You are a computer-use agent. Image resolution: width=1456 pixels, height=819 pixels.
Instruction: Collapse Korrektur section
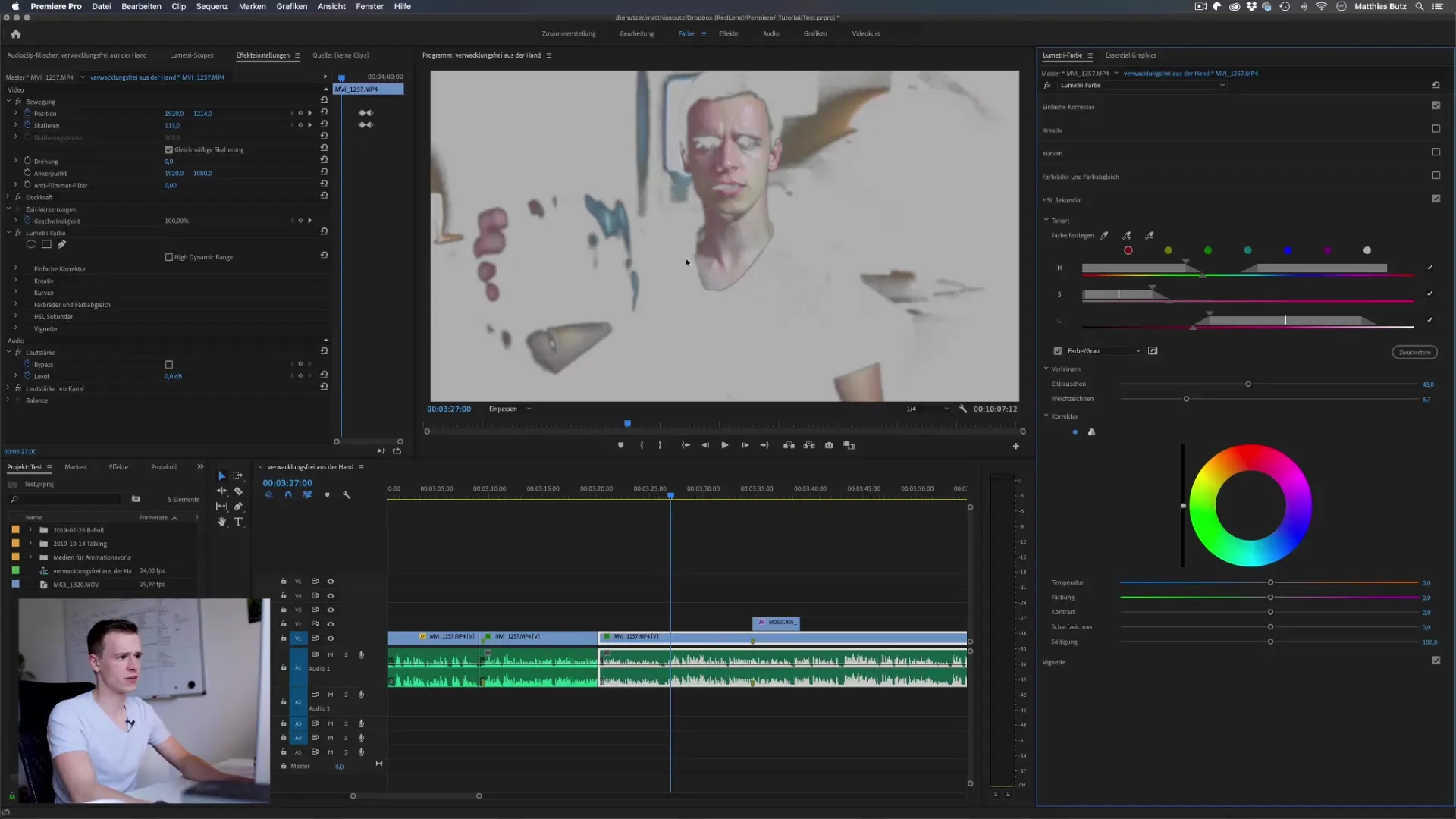pyautogui.click(x=1046, y=416)
